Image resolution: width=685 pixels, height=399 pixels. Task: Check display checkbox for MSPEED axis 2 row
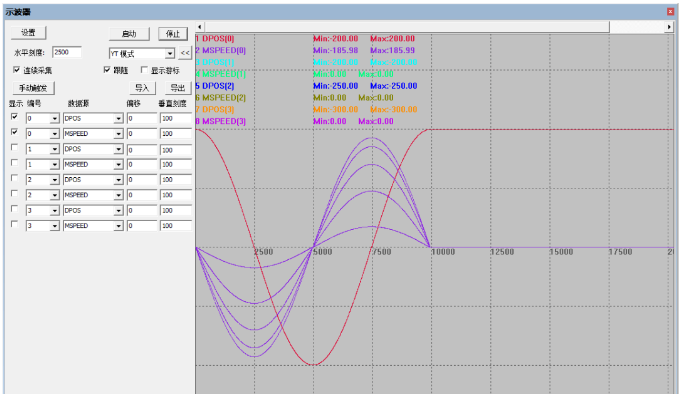coord(14,194)
